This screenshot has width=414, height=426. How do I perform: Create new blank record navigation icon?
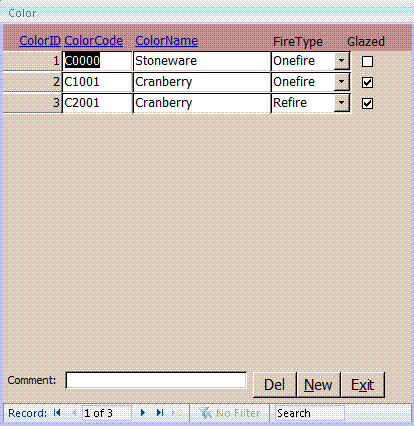click(177, 413)
